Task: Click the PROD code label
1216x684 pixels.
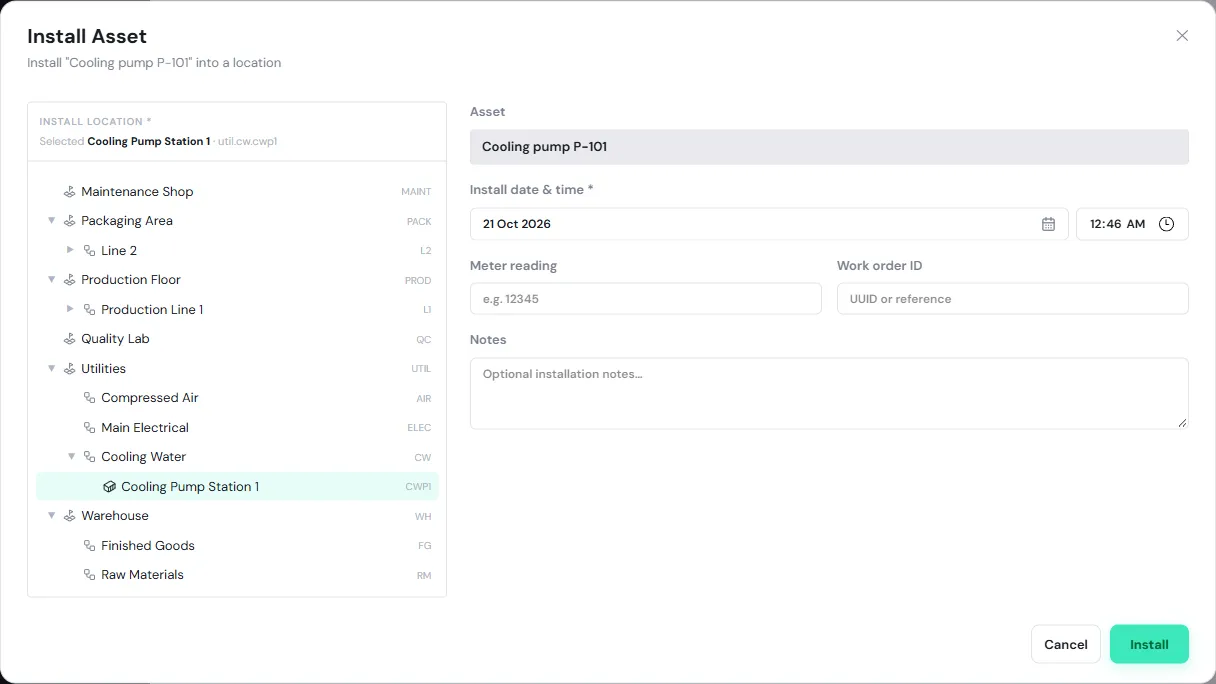Action: [x=418, y=280]
